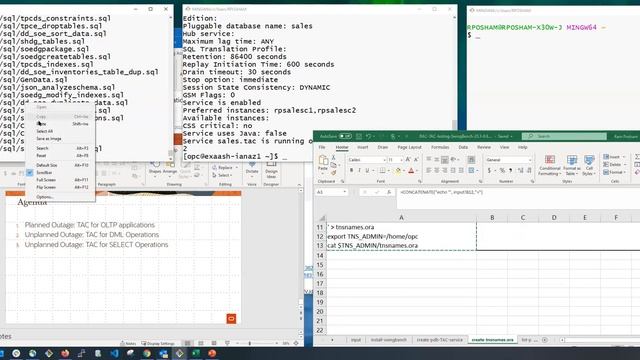640x360 pixels.
Task: Click the Excel Name Box showing A3
Action: [x=331, y=192]
